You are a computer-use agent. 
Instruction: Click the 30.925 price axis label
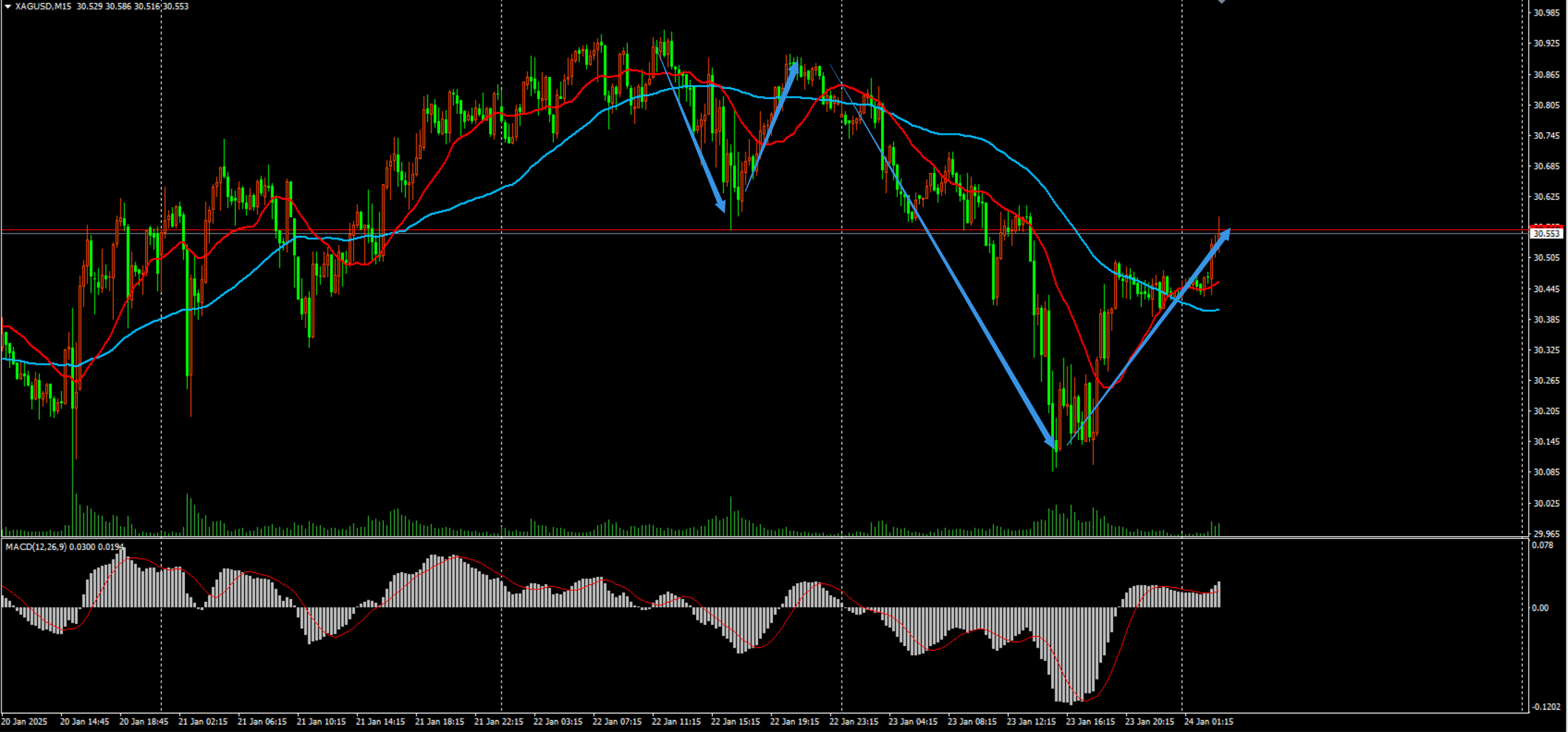point(1546,44)
